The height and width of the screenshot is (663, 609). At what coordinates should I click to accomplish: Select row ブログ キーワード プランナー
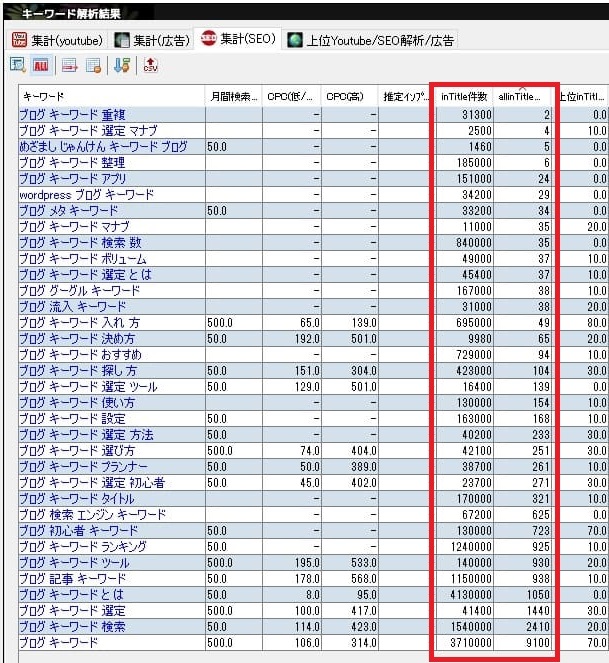[313, 467]
